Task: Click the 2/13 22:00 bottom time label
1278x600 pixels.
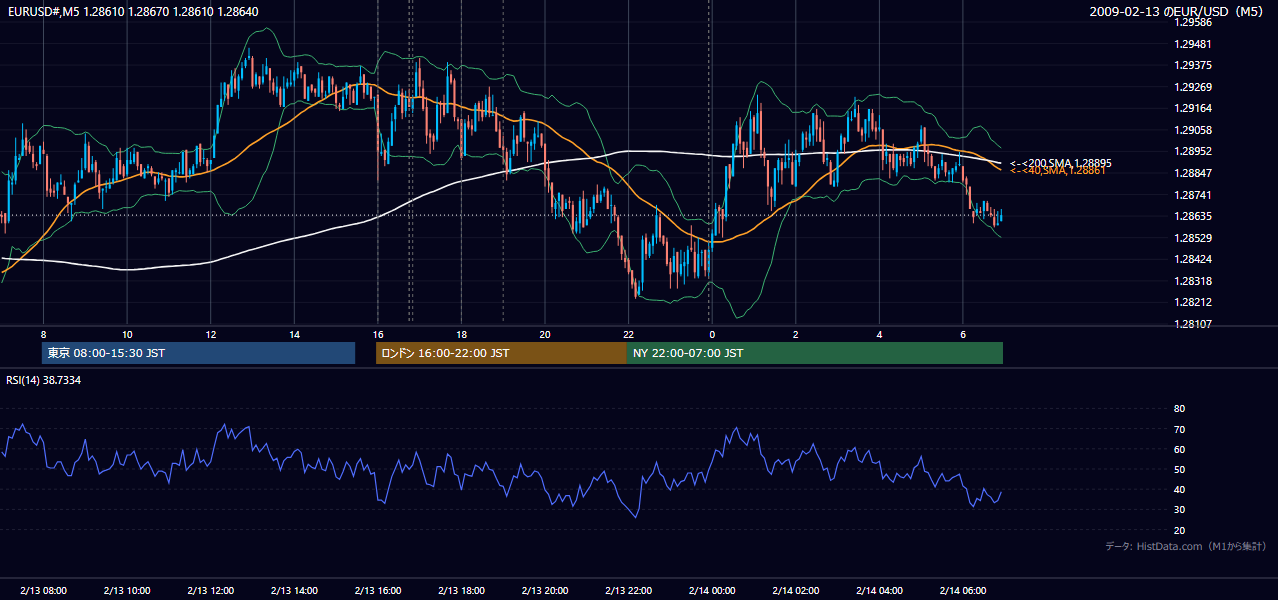Action: point(628,591)
